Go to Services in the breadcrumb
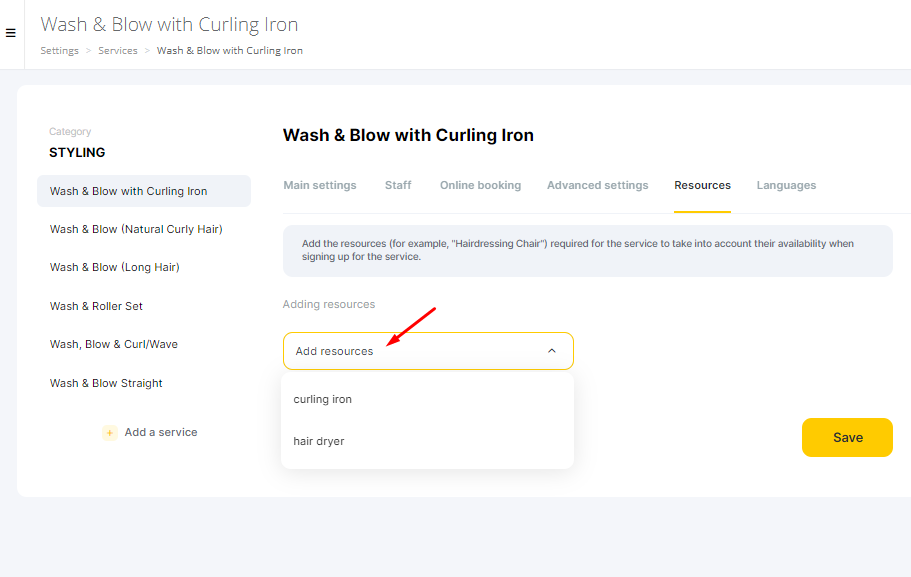Screen dimensions: 911x577 pyautogui.click(x=118, y=51)
